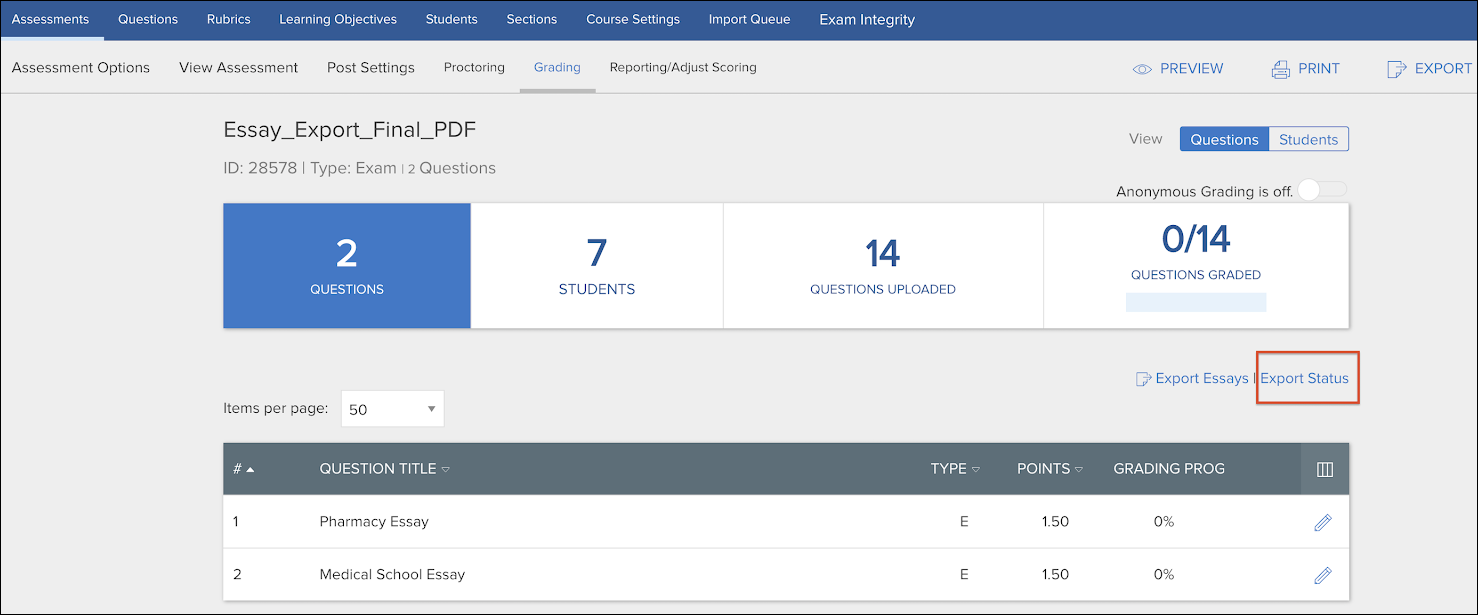Open the table column chooser icon

(x=1325, y=469)
